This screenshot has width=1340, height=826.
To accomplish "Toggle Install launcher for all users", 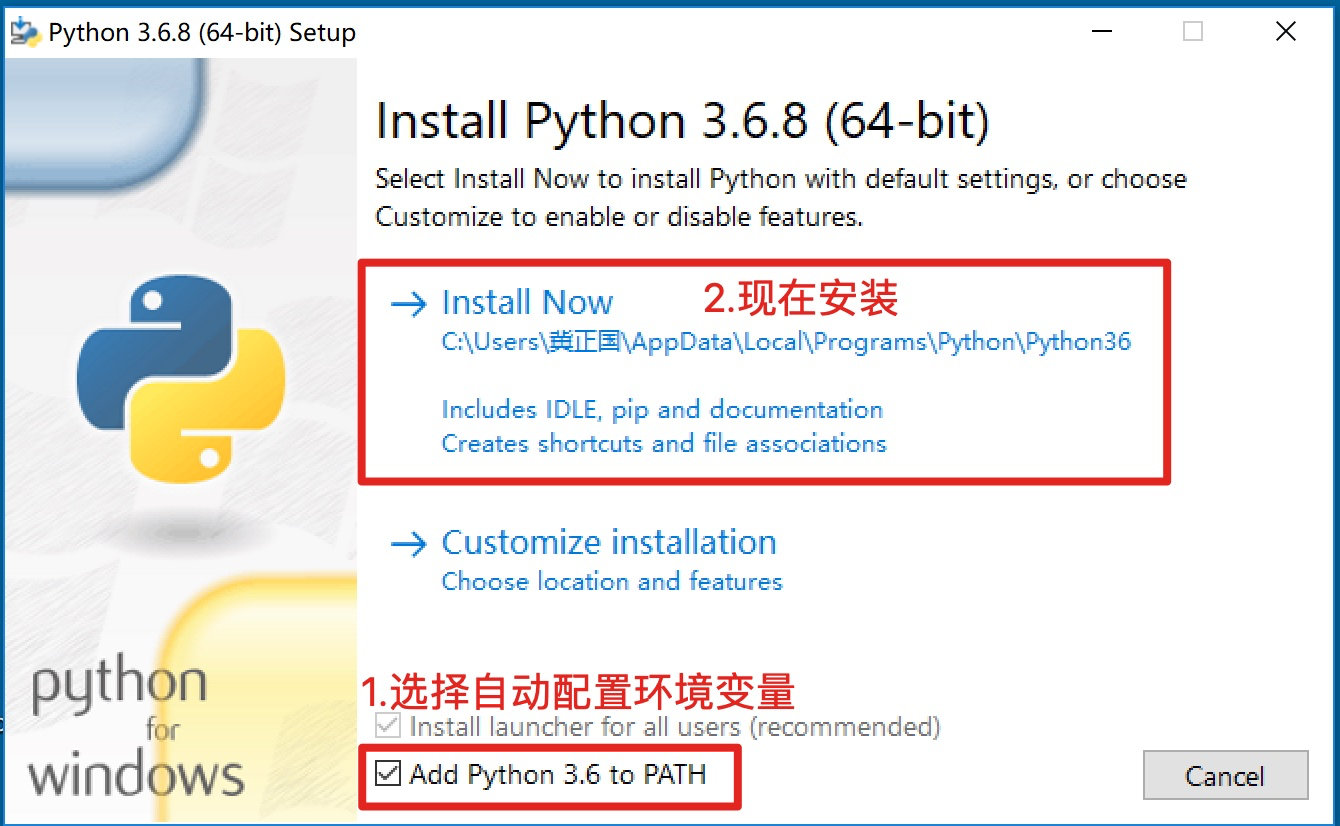I will (389, 727).
